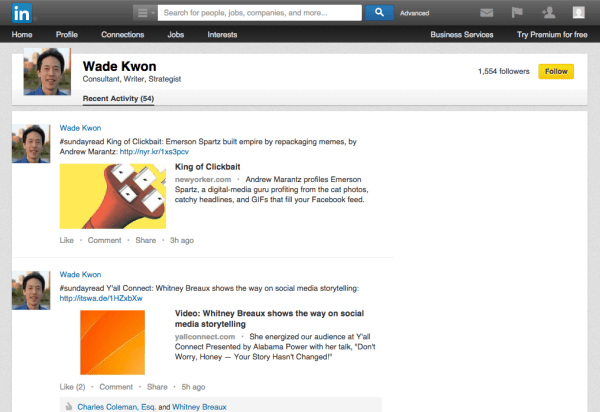Click Consultant, Writer, Strategist headline
The image size is (600, 412).
132,79
